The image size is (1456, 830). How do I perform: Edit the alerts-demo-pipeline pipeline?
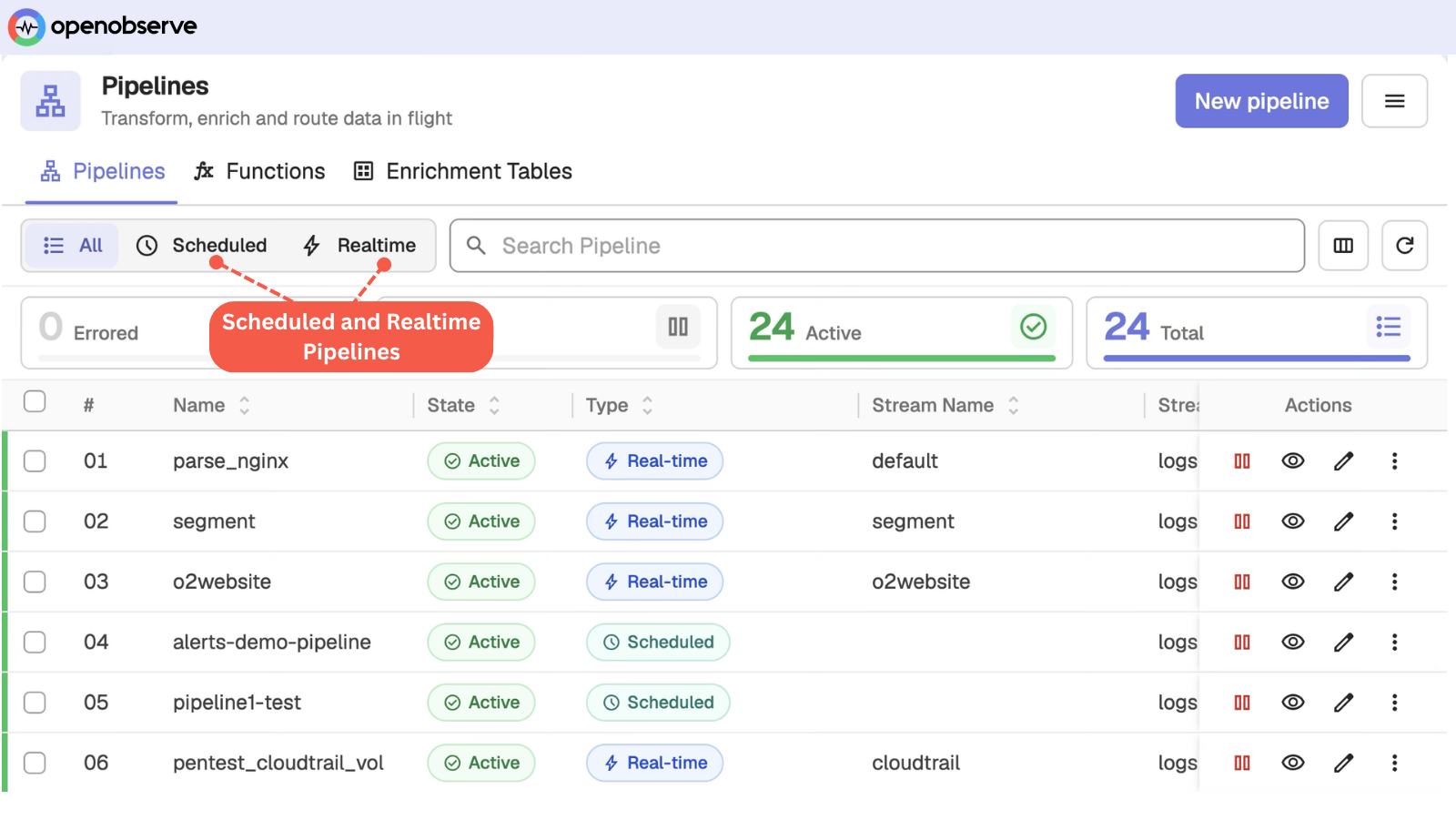point(1343,643)
